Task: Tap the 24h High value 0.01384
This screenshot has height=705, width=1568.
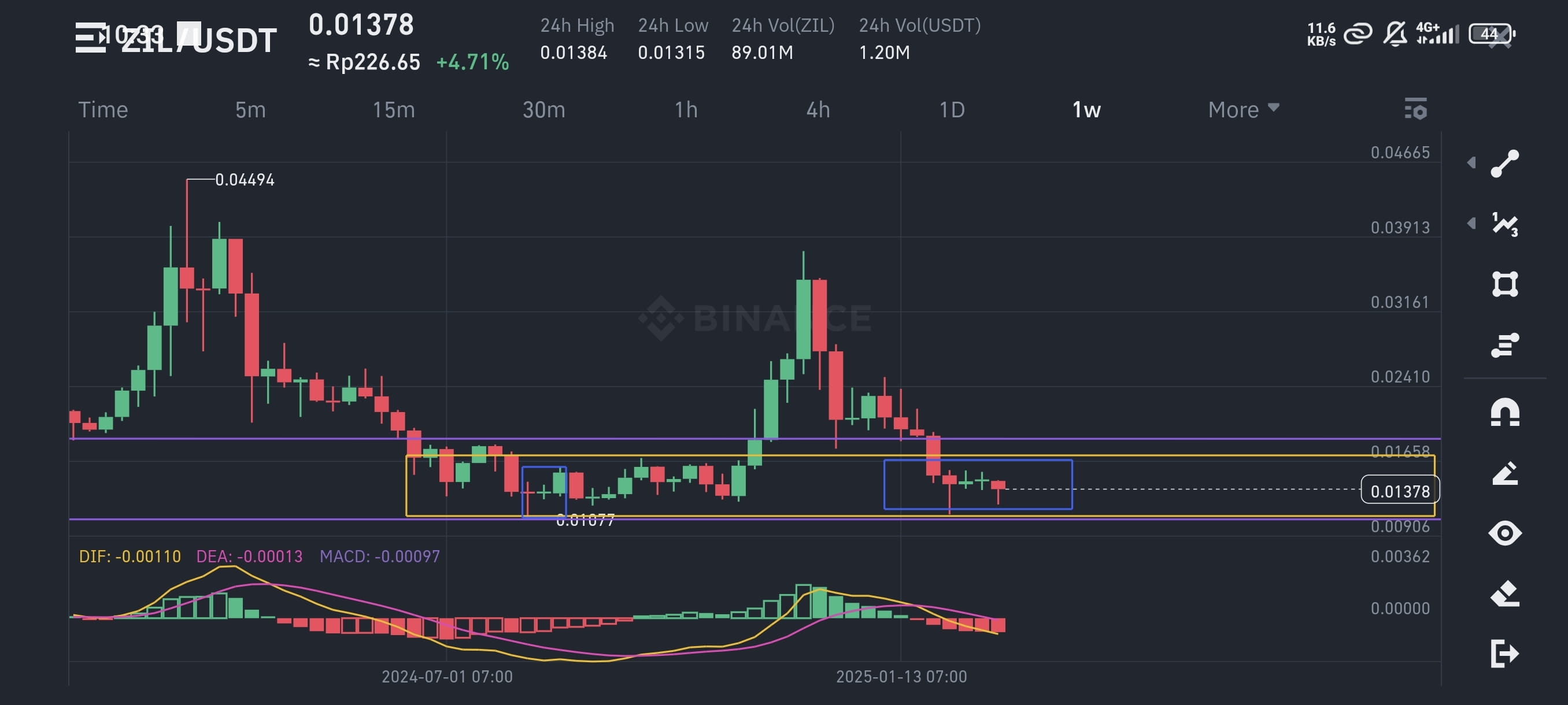Action: click(x=574, y=53)
